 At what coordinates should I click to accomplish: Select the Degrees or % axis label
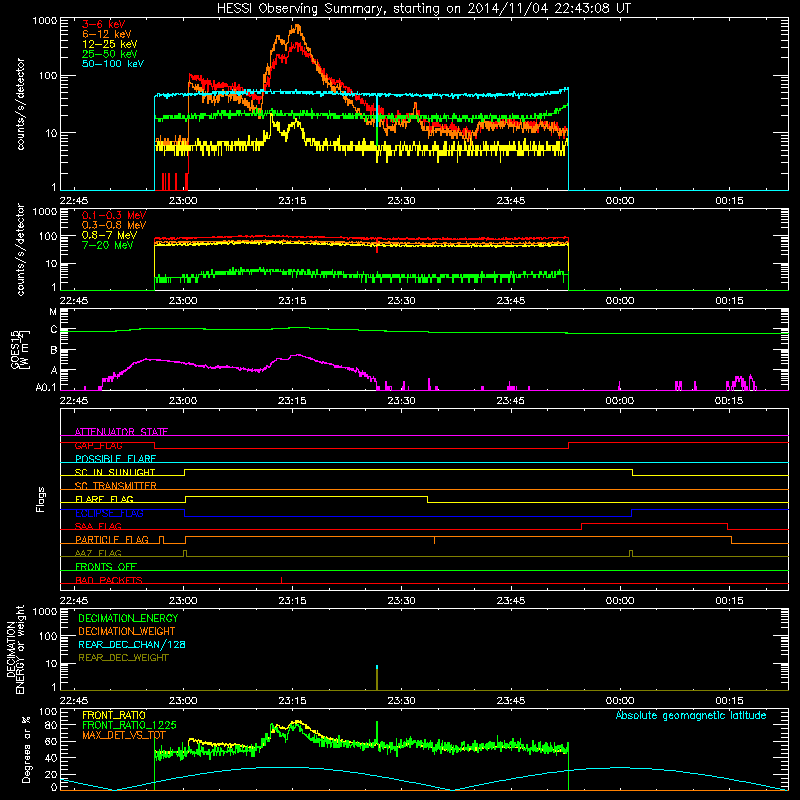(26, 749)
